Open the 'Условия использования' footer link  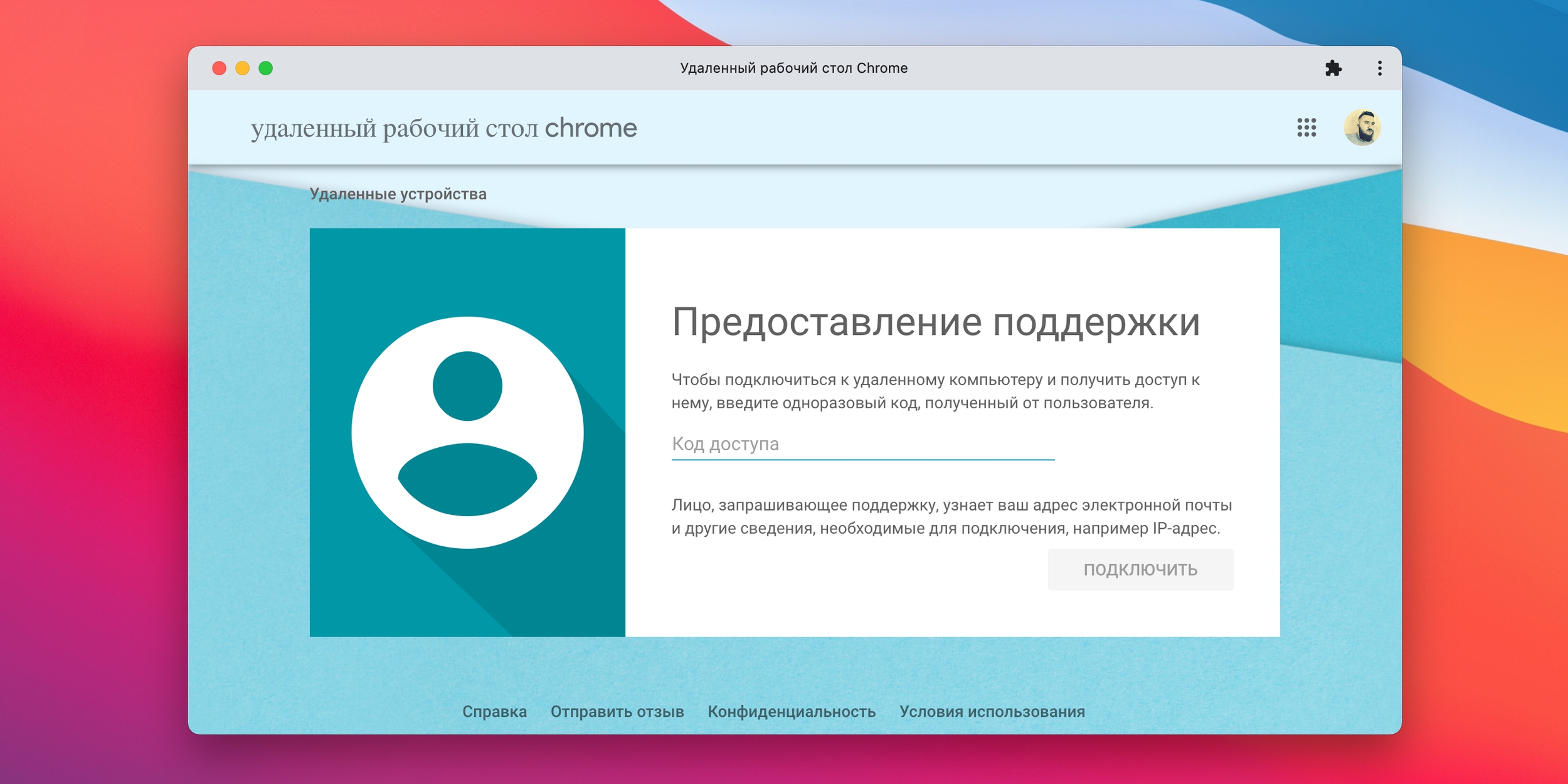992,711
